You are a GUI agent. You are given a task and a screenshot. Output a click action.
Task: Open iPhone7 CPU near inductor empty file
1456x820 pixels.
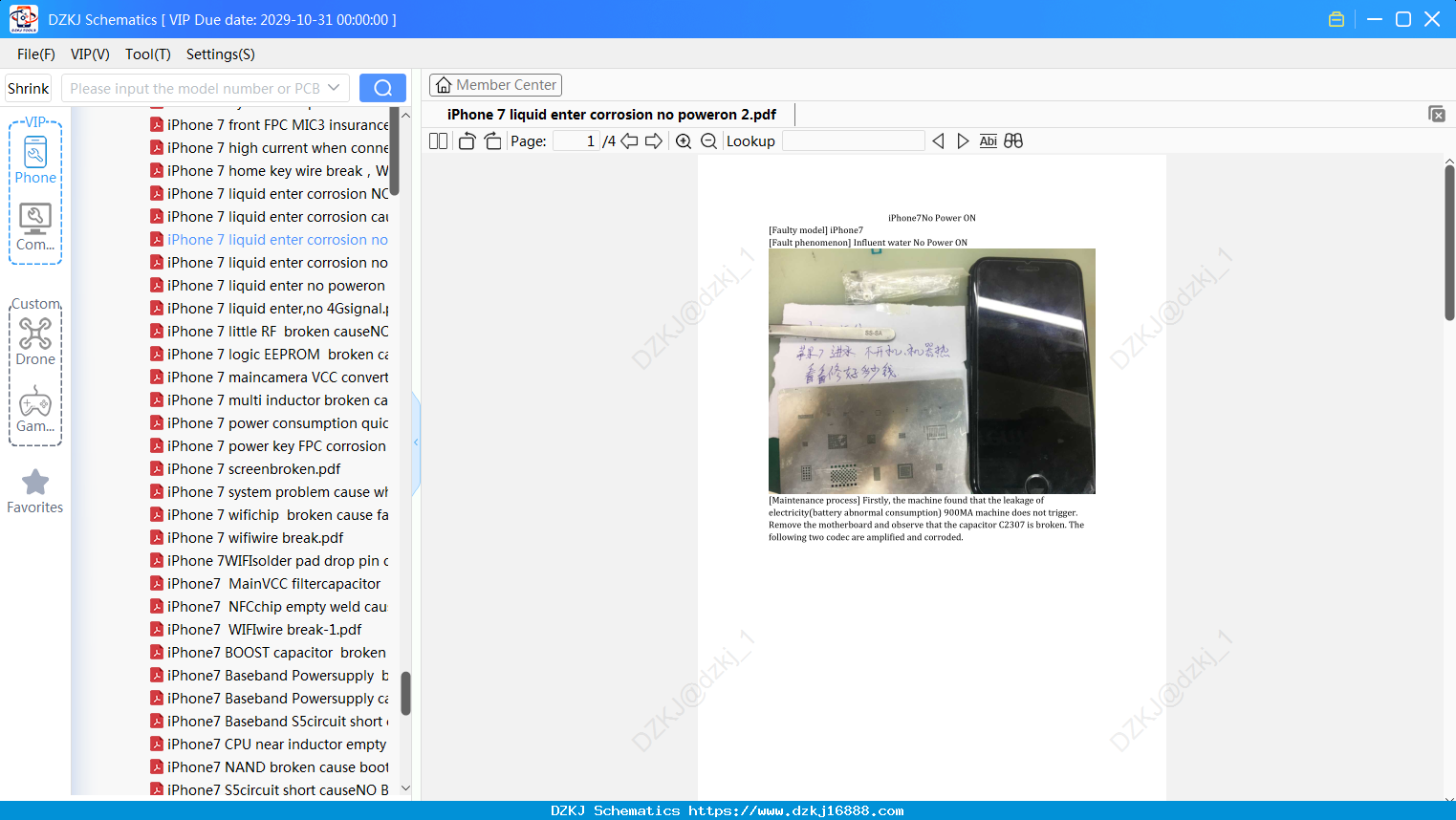pos(276,744)
